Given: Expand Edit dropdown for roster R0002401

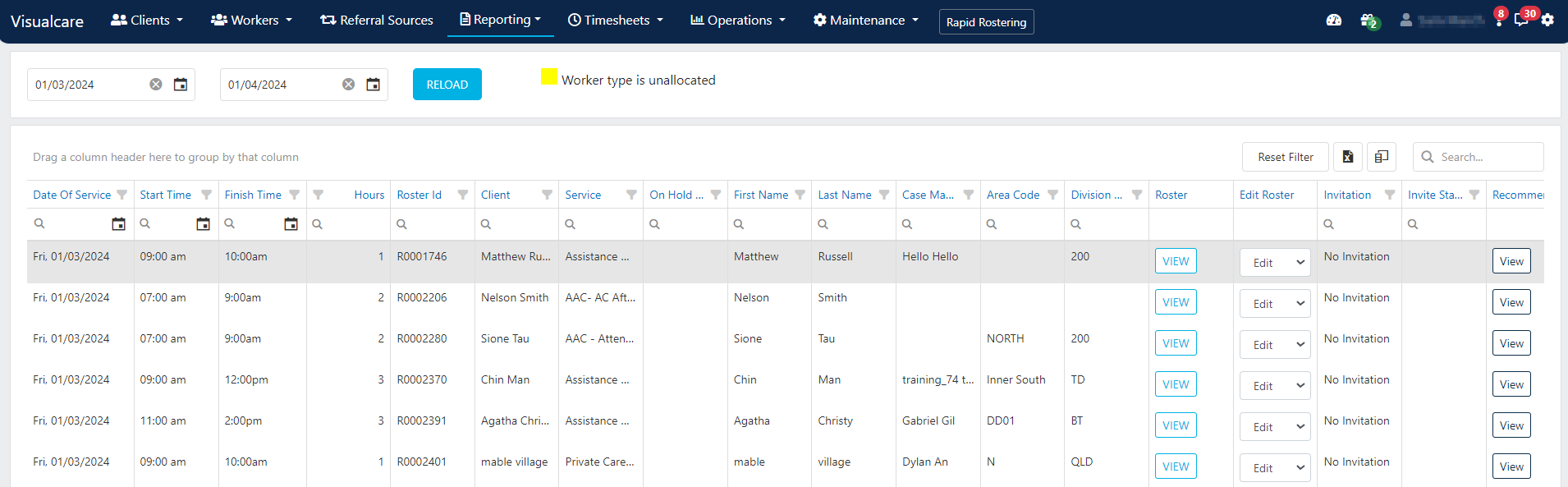Looking at the screenshot, I should pos(1275,468).
